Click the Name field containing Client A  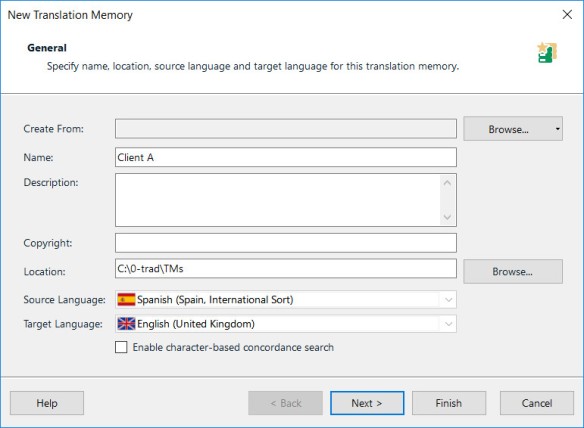coord(286,157)
